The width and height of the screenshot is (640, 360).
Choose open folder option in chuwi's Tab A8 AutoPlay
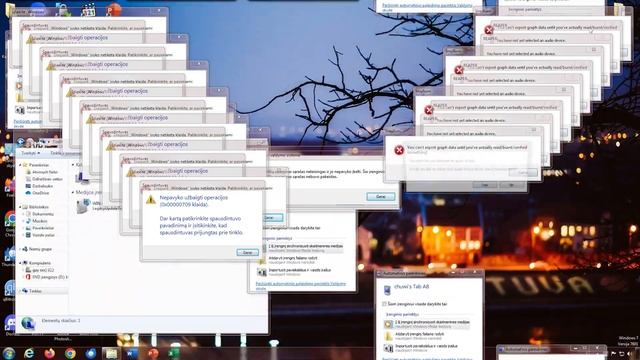414,336
